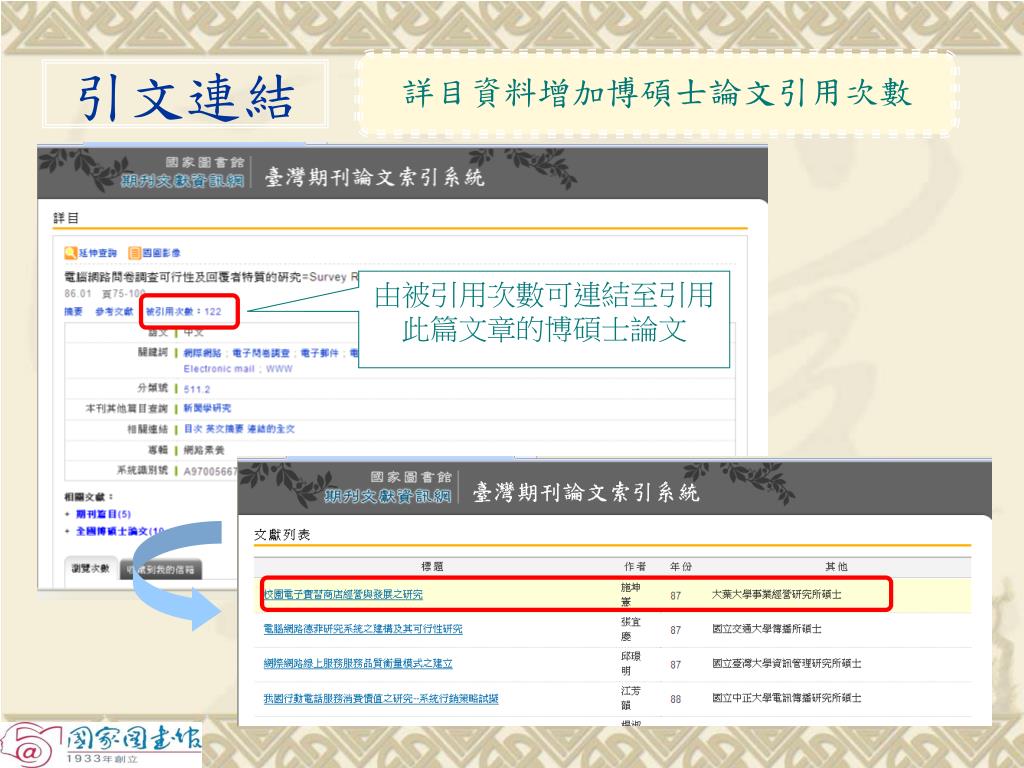Open the 目次 related link
Screen dimensions: 1024x768
pyautogui.click(x=193, y=429)
